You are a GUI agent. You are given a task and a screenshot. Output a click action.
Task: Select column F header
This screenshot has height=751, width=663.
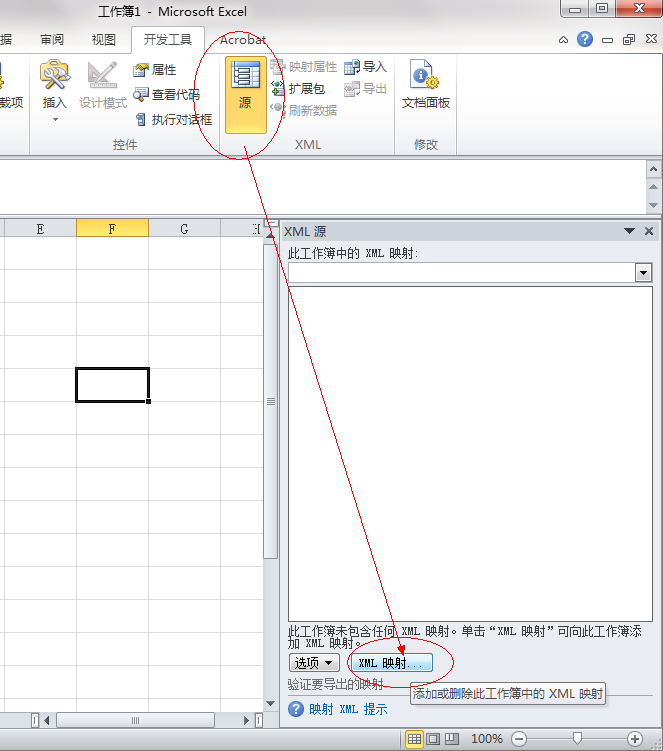[112, 228]
